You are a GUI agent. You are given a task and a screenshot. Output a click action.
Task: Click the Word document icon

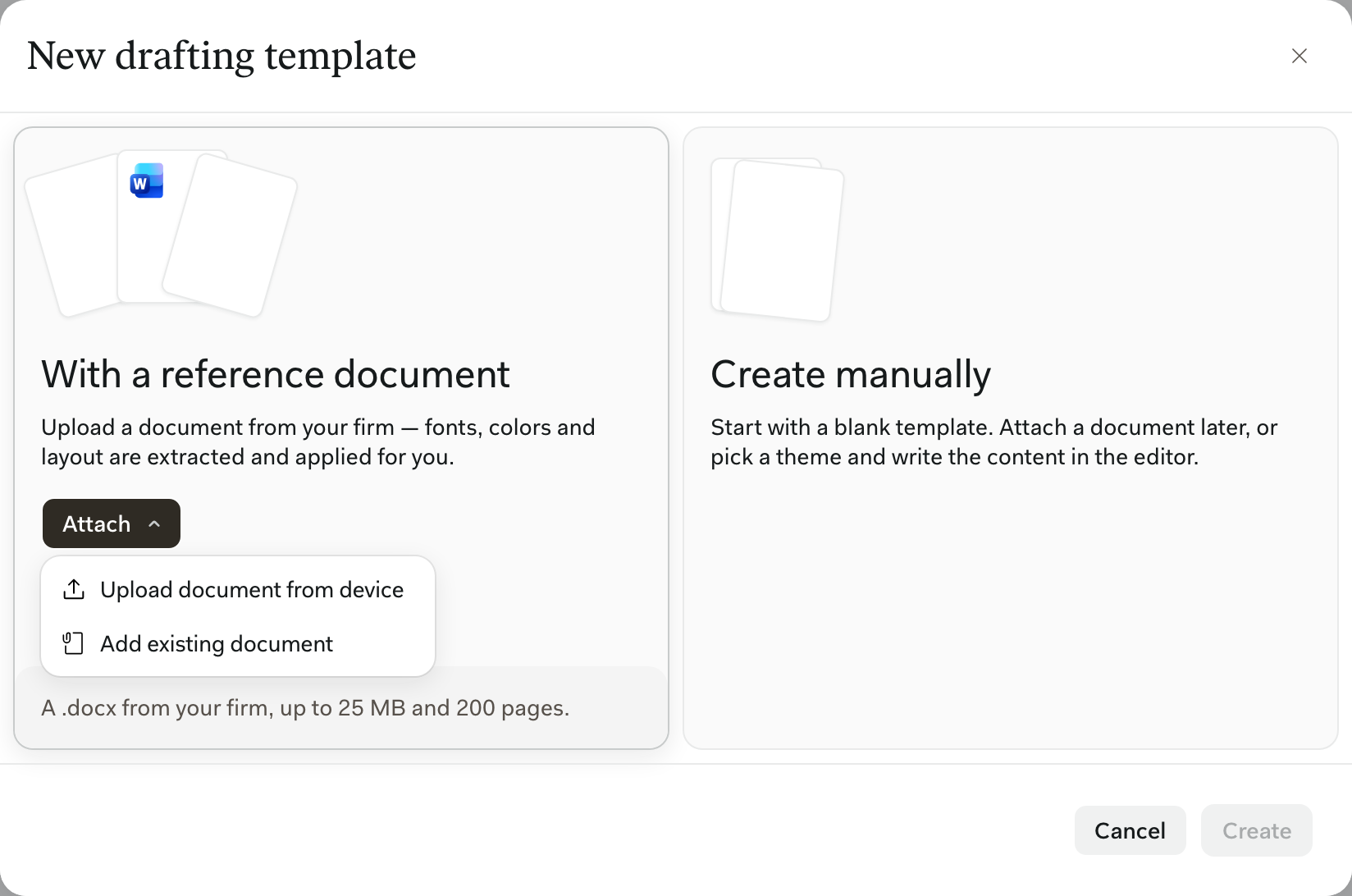click(x=147, y=181)
